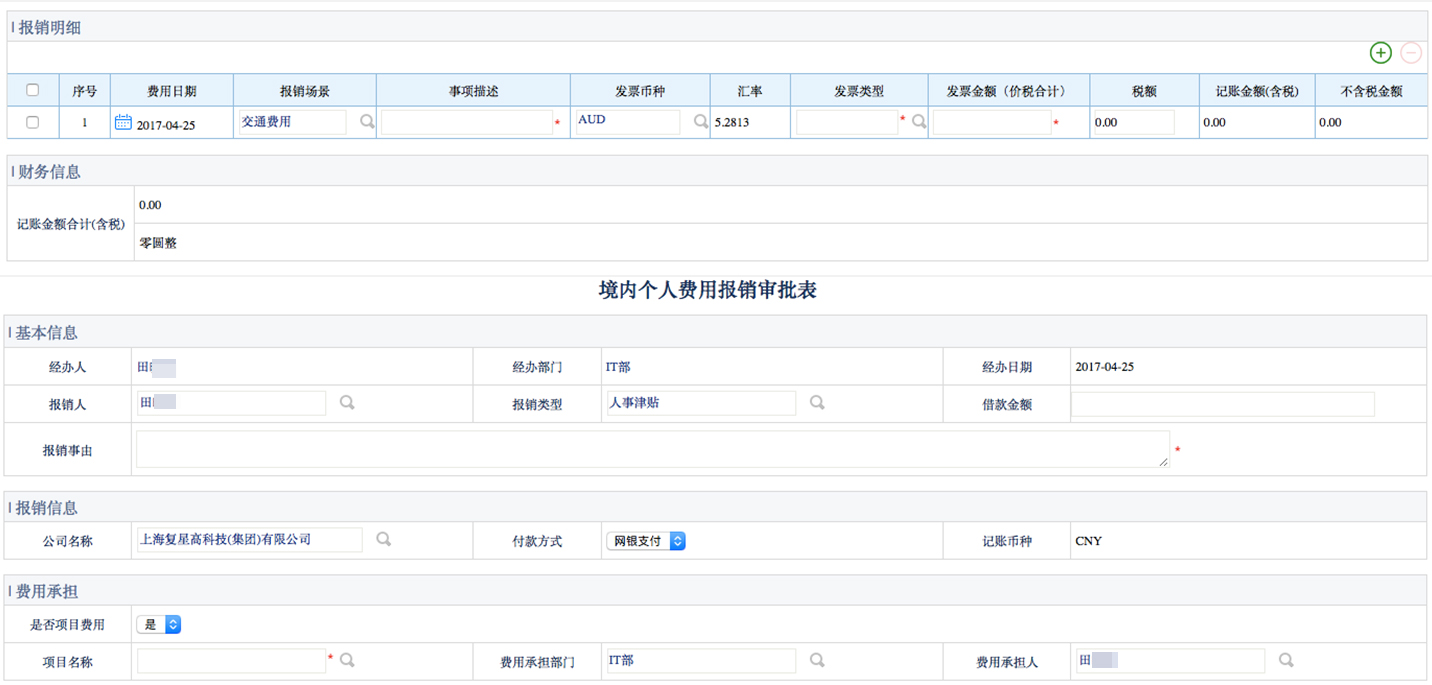The height and width of the screenshot is (685, 1432).
Task: Click the 记账币种 value CNY
Action: coord(1088,541)
